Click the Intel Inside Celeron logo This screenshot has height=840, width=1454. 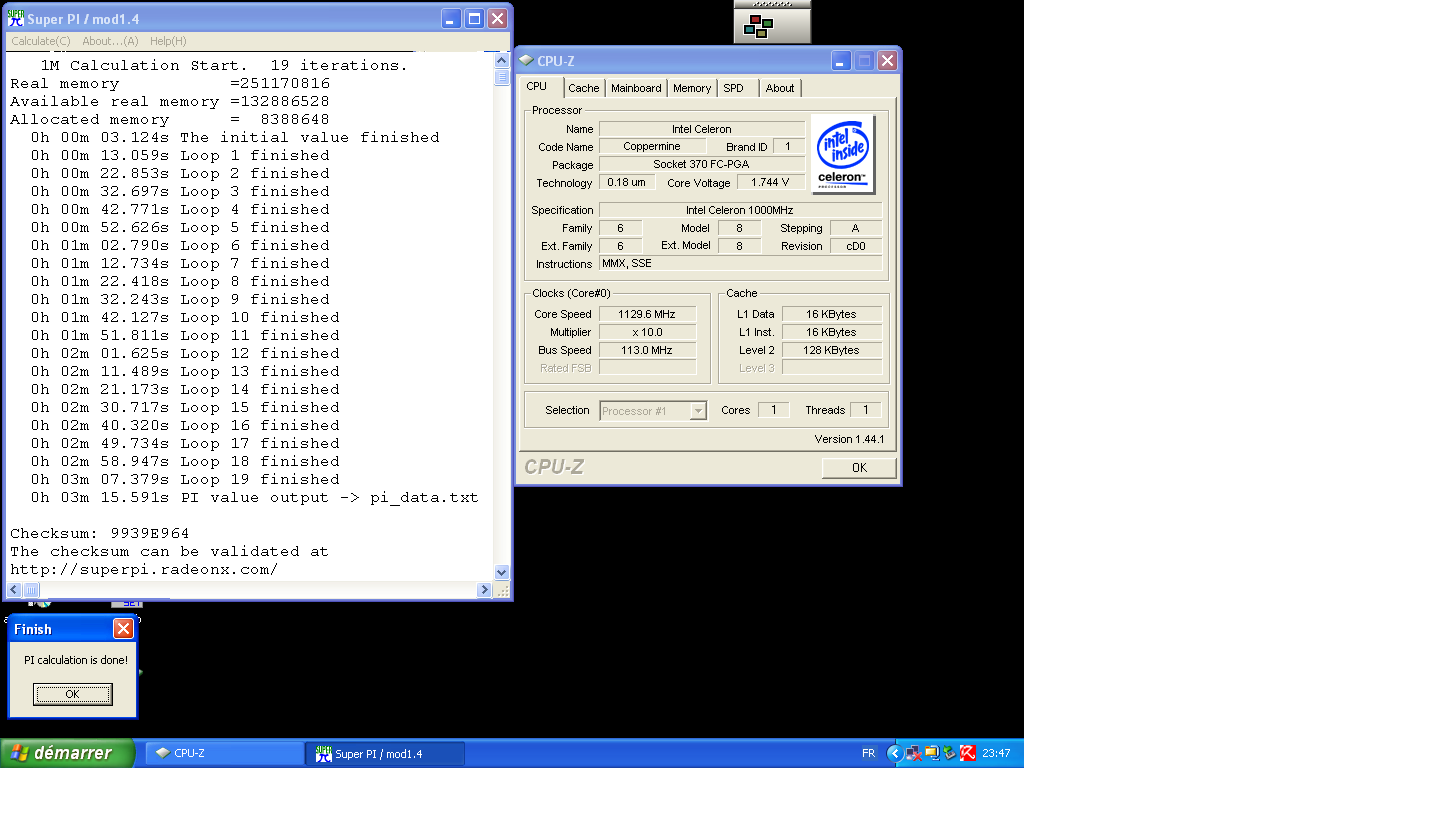click(843, 154)
